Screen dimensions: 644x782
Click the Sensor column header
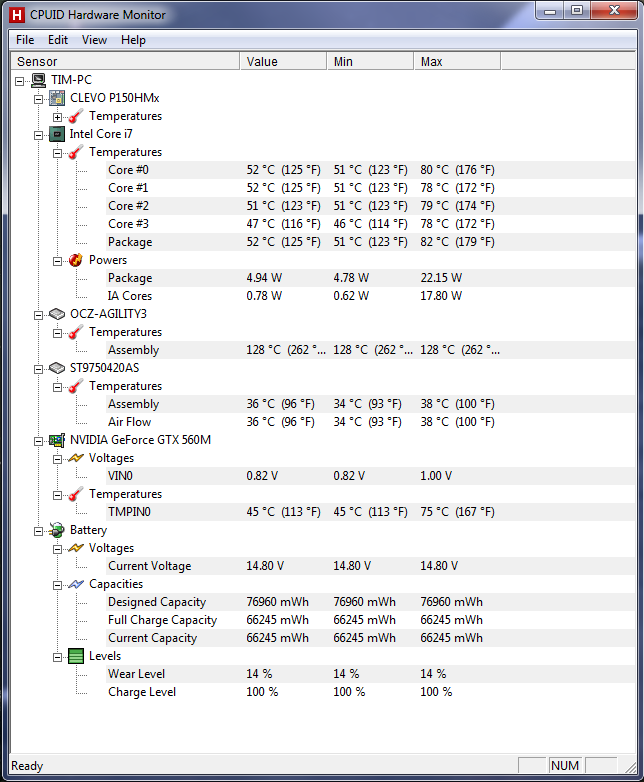125,61
